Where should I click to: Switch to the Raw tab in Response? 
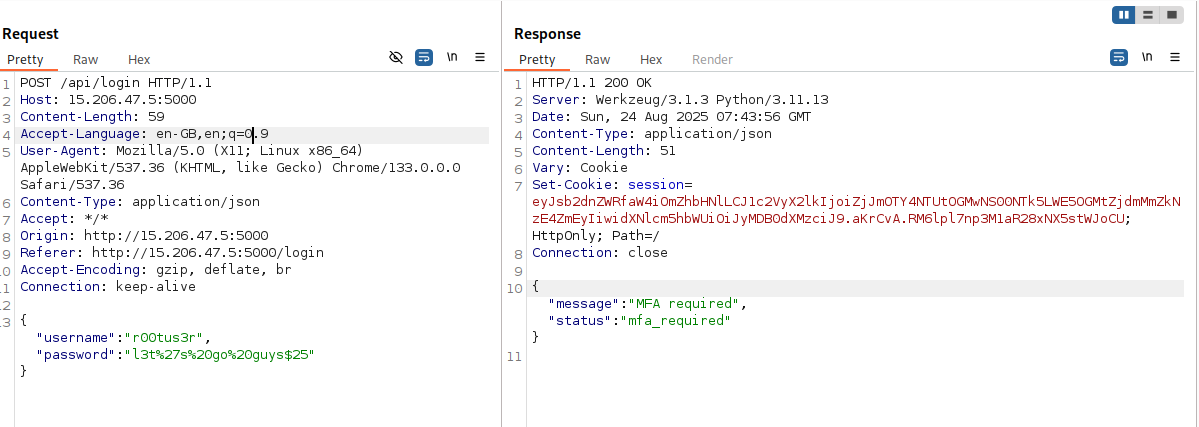coord(598,60)
